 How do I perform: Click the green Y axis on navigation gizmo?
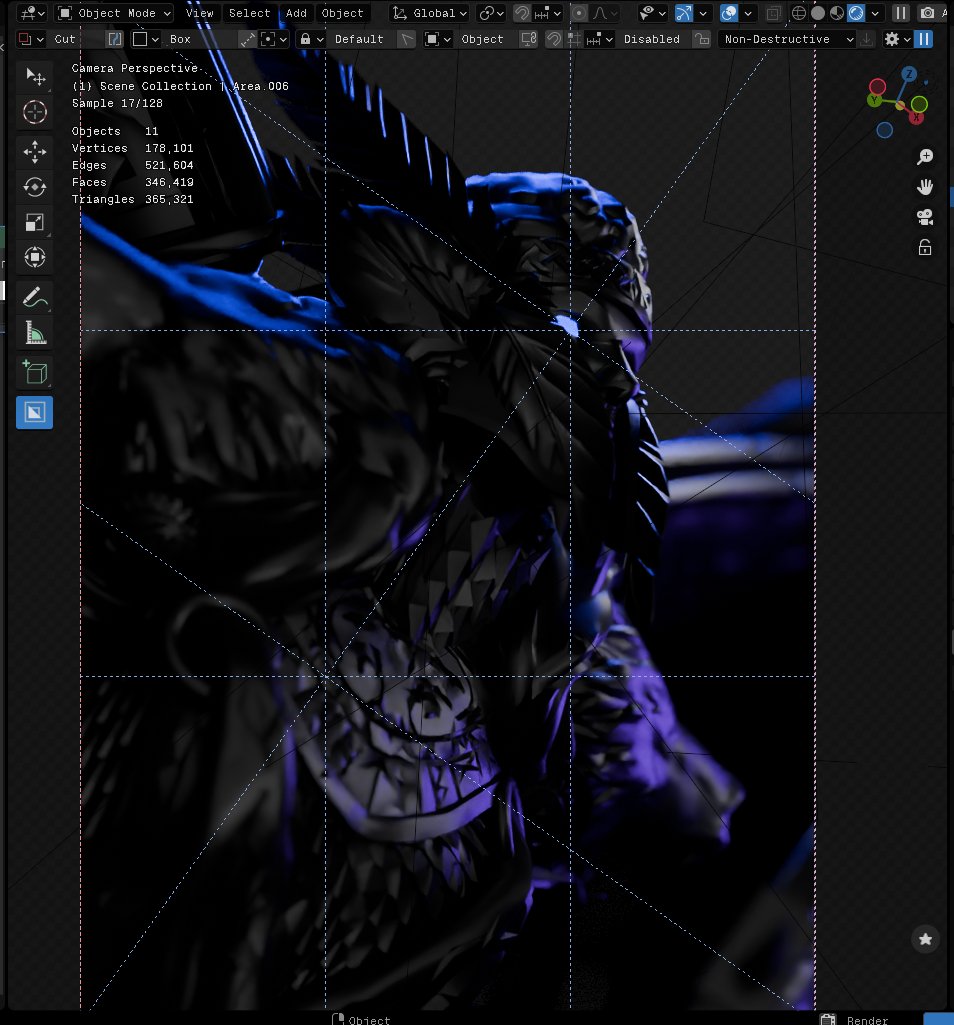874,100
